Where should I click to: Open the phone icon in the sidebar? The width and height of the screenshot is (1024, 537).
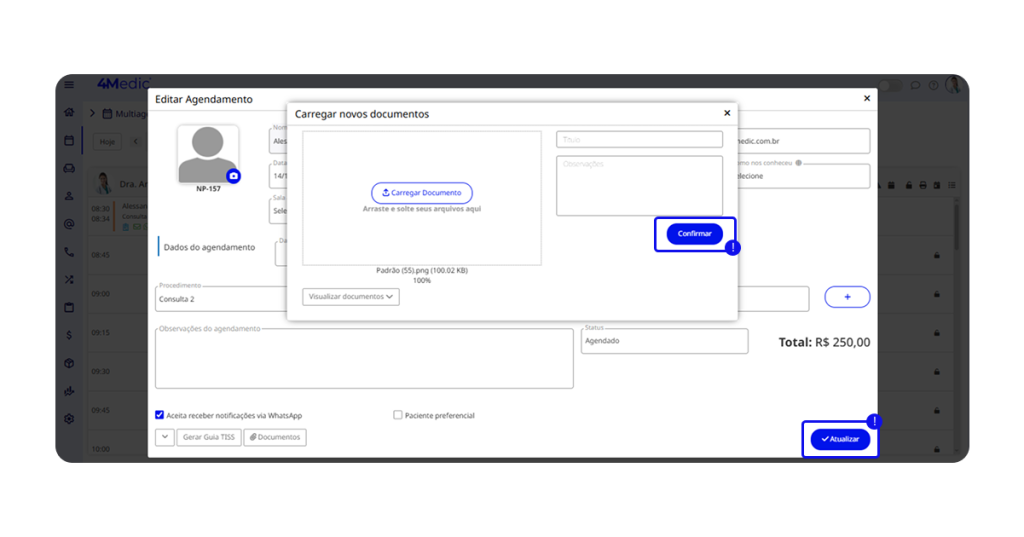point(69,252)
